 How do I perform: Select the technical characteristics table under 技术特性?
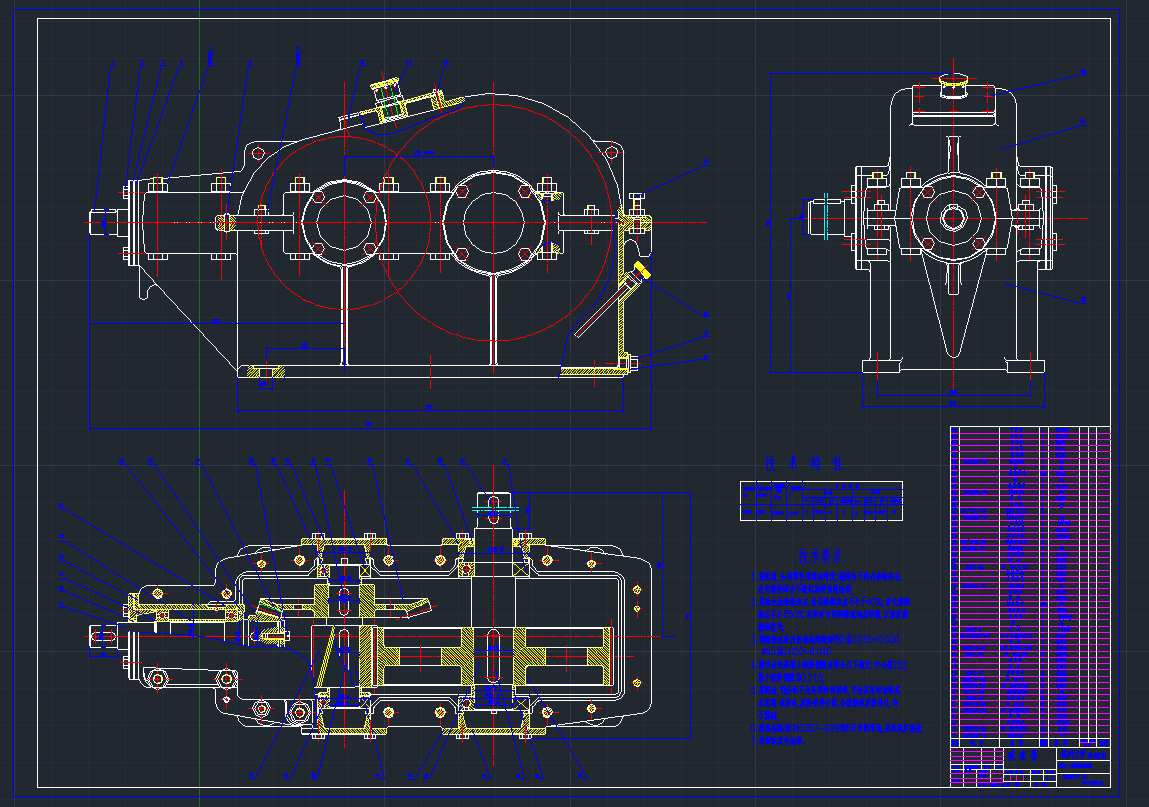(821, 500)
